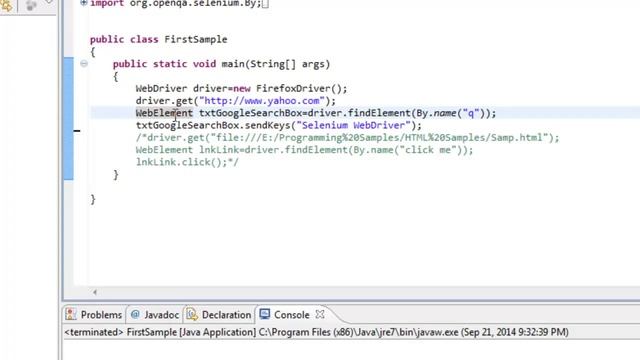This screenshot has height=360, width=640.
Task: Click the "Selenium WebDriver" string literal
Action: (x=353, y=125)
